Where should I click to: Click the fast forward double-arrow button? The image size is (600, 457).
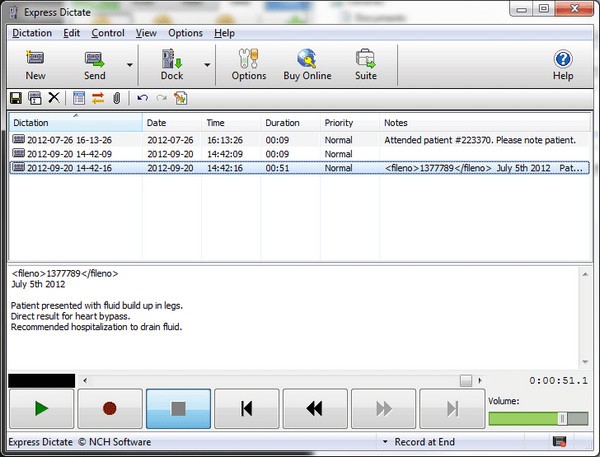tap(383, 408)
